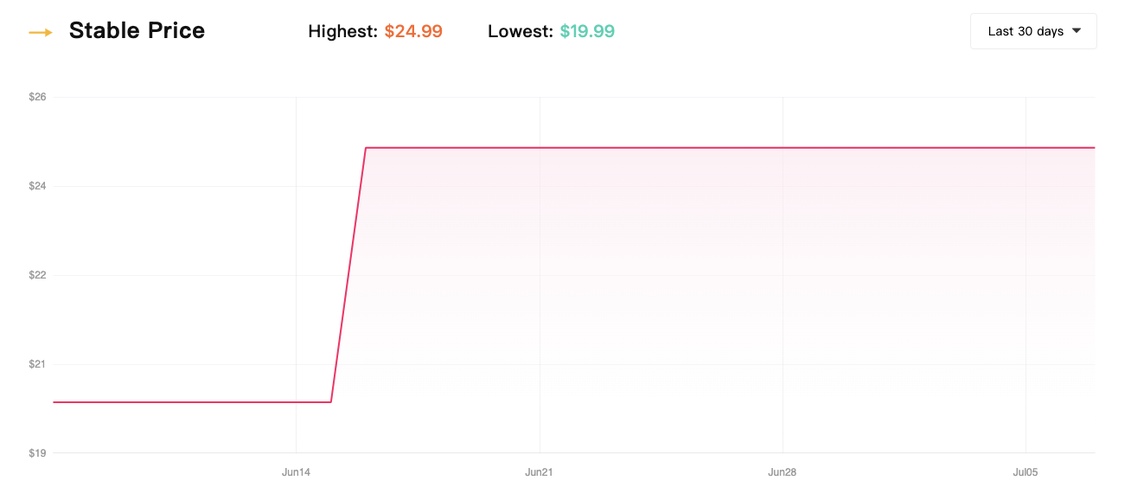Click the Highest label text

(x=343, y=32)
